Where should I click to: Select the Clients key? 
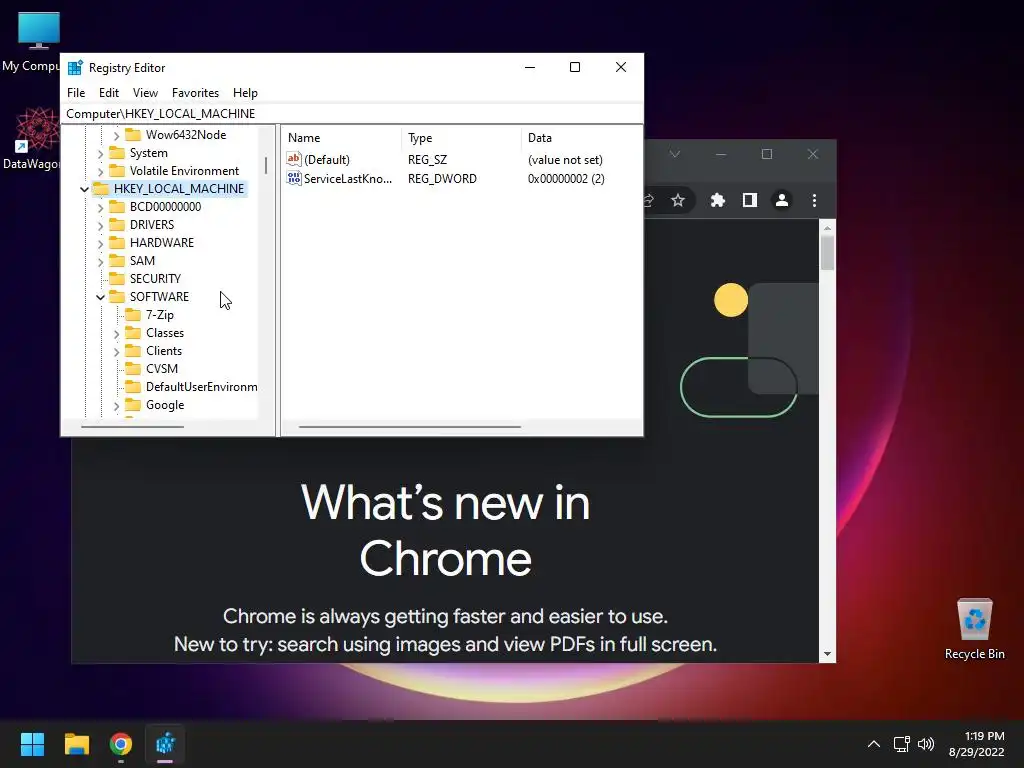(x=164, y=351)
